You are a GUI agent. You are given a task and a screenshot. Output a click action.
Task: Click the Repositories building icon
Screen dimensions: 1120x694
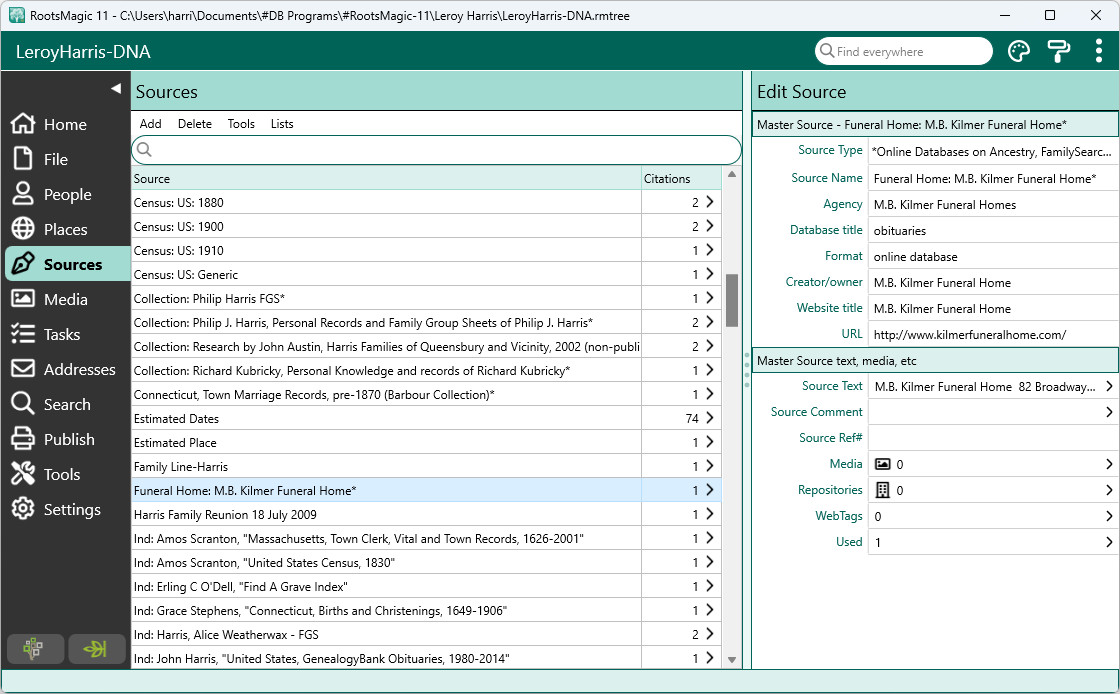click(x=883, y=491)
